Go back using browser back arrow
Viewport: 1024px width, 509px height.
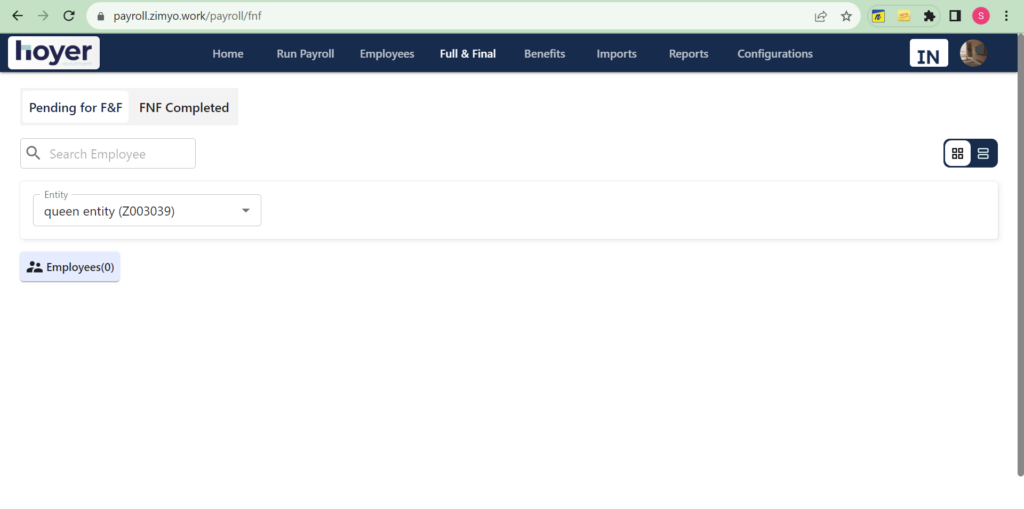click(18, 16)
